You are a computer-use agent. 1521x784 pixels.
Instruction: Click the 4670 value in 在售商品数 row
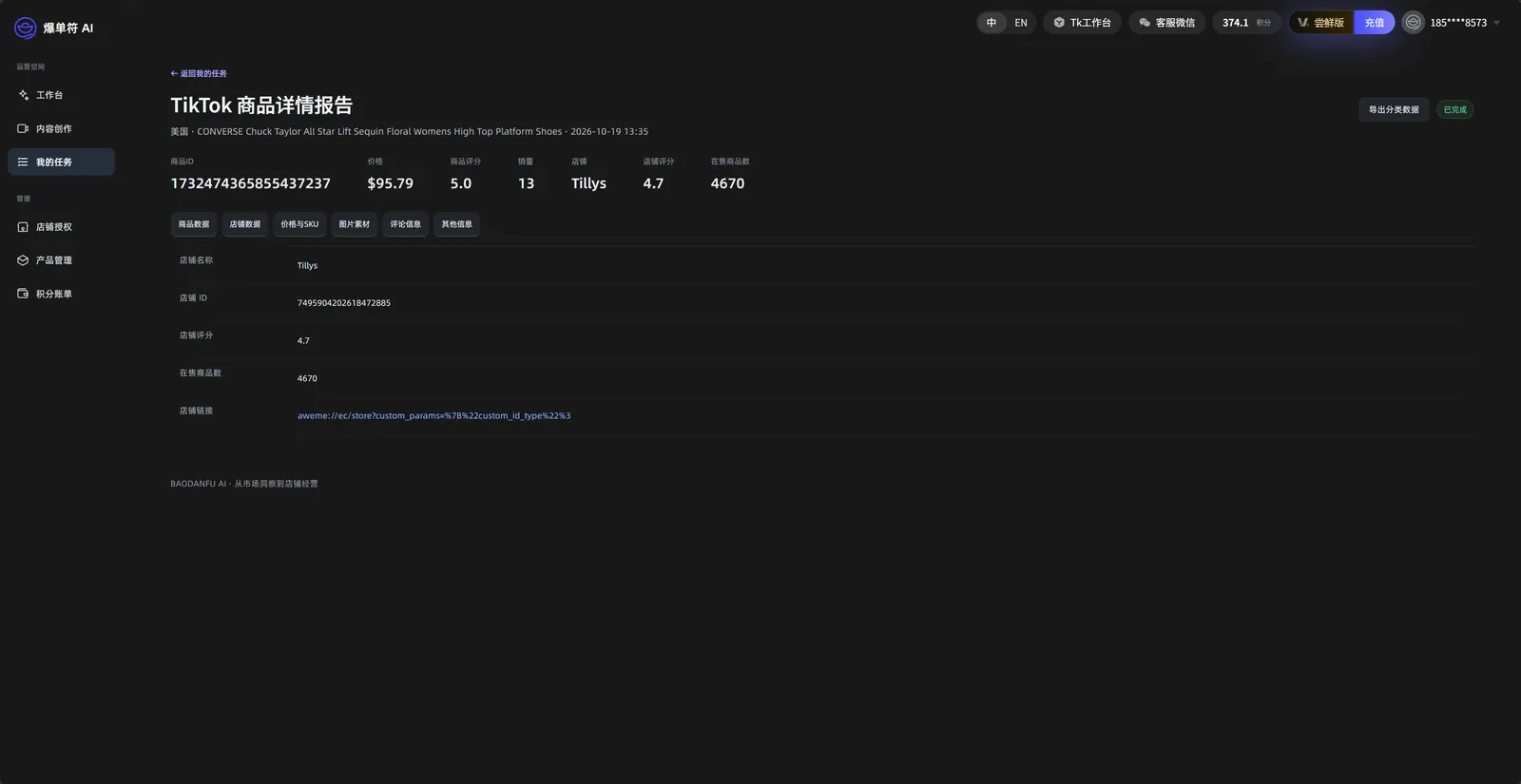307,378
